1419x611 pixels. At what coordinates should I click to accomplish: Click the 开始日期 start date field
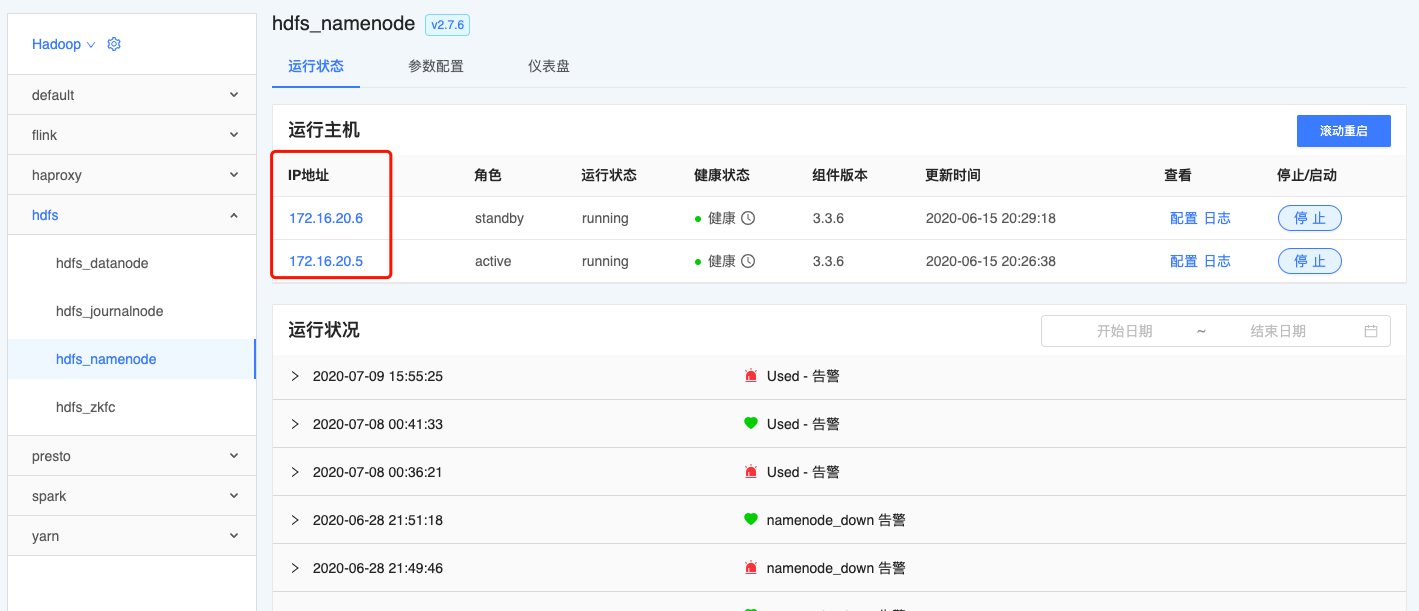[1124, 331]
